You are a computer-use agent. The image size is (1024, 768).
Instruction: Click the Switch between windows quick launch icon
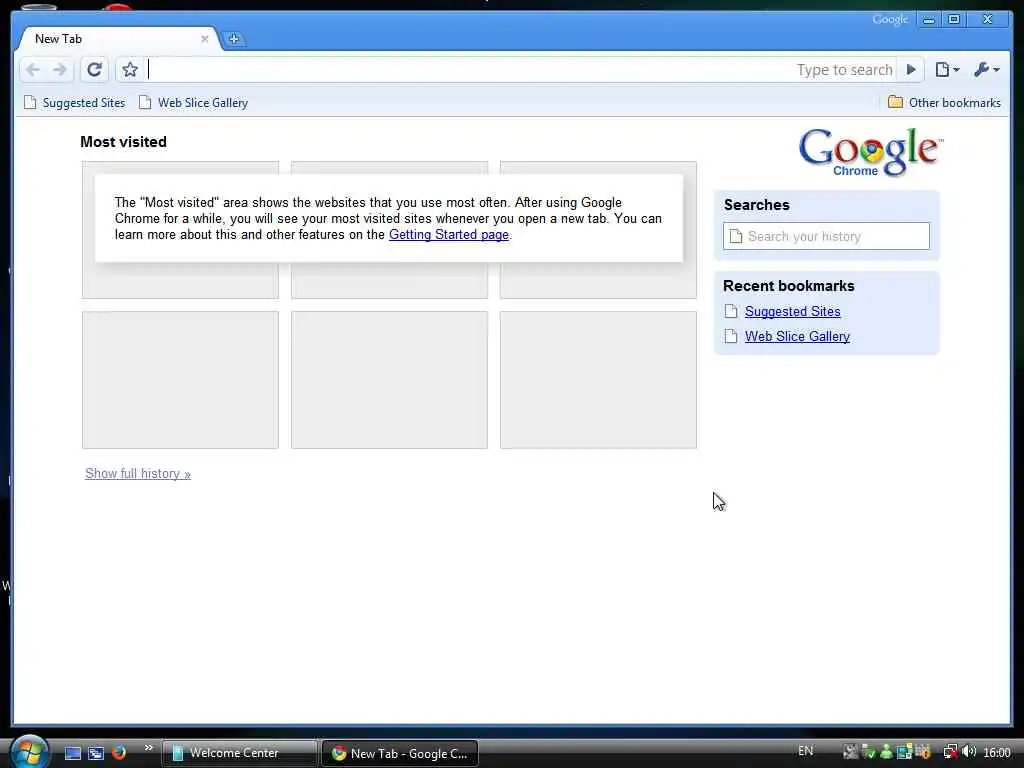coord(96,753)
